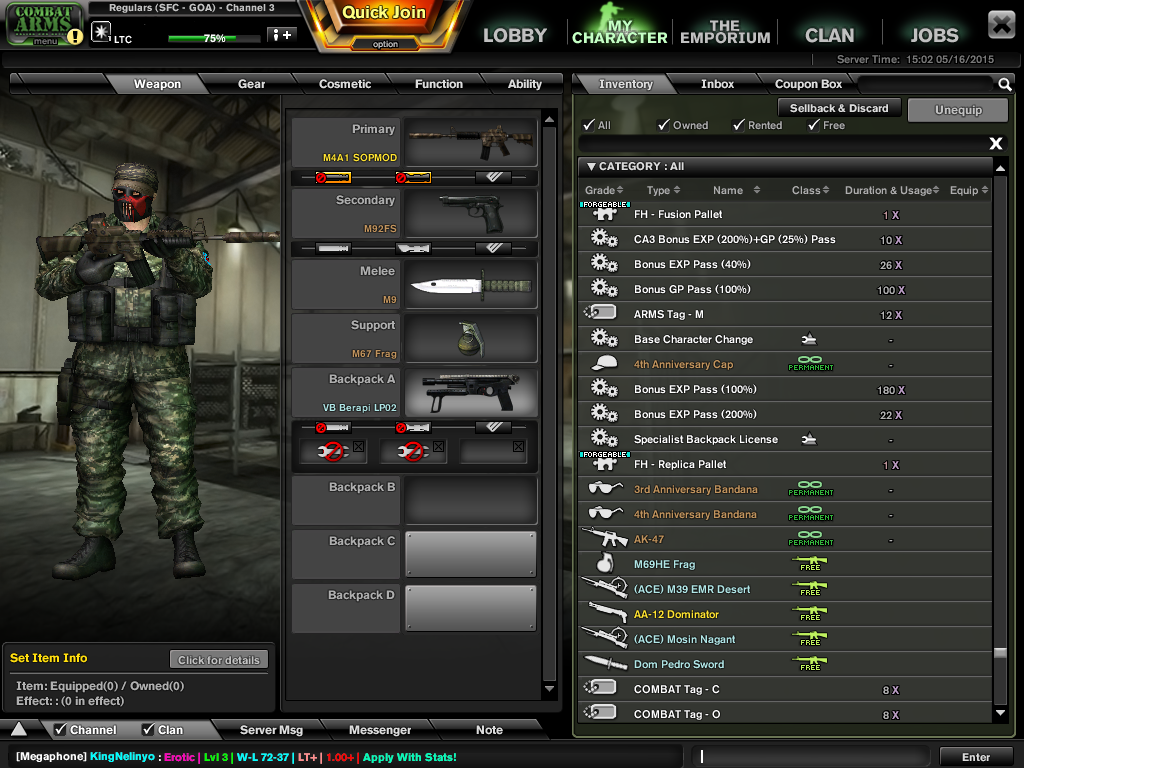Click the inventory search magnifier icon

[1004, 85]
